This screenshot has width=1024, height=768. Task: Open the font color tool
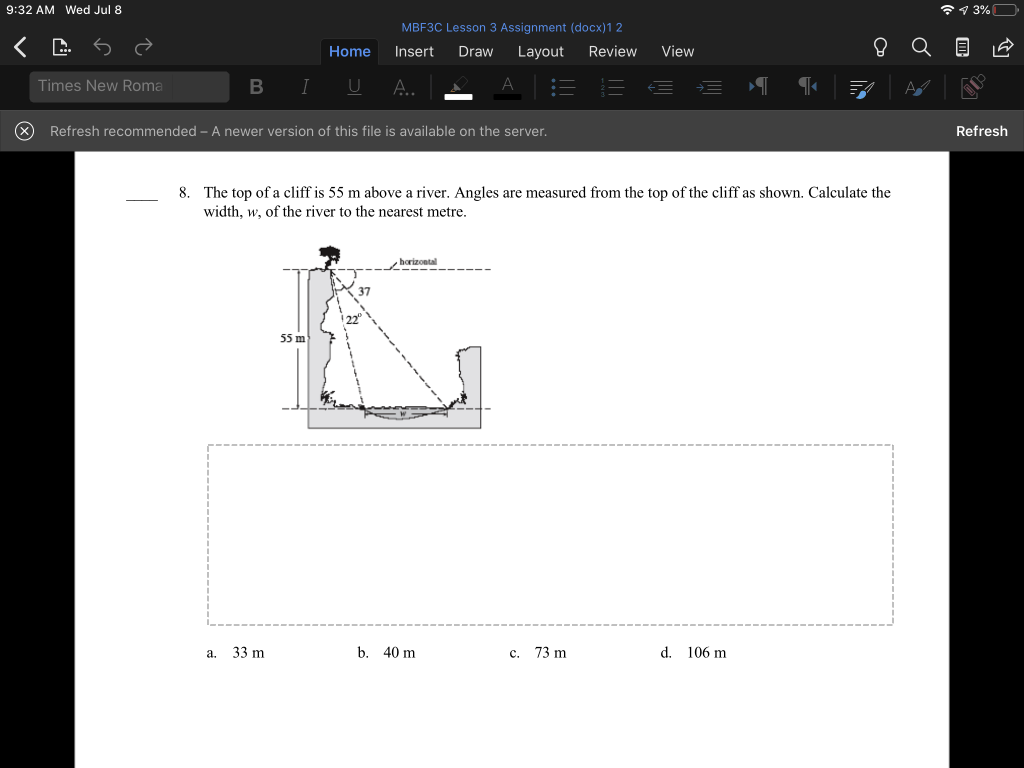(x=507, y=88)
